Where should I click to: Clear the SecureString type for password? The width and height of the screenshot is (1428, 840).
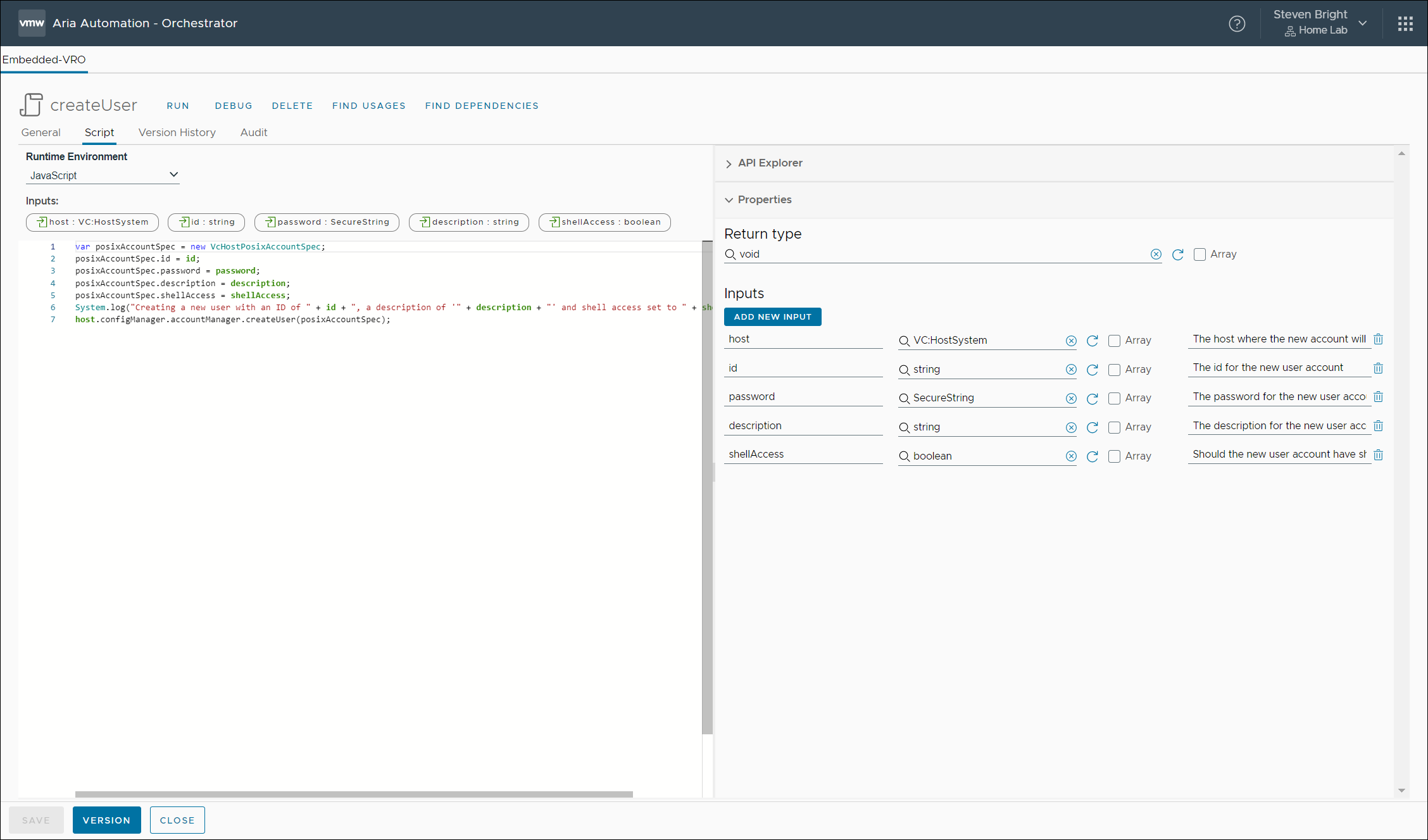point(1071,398)
